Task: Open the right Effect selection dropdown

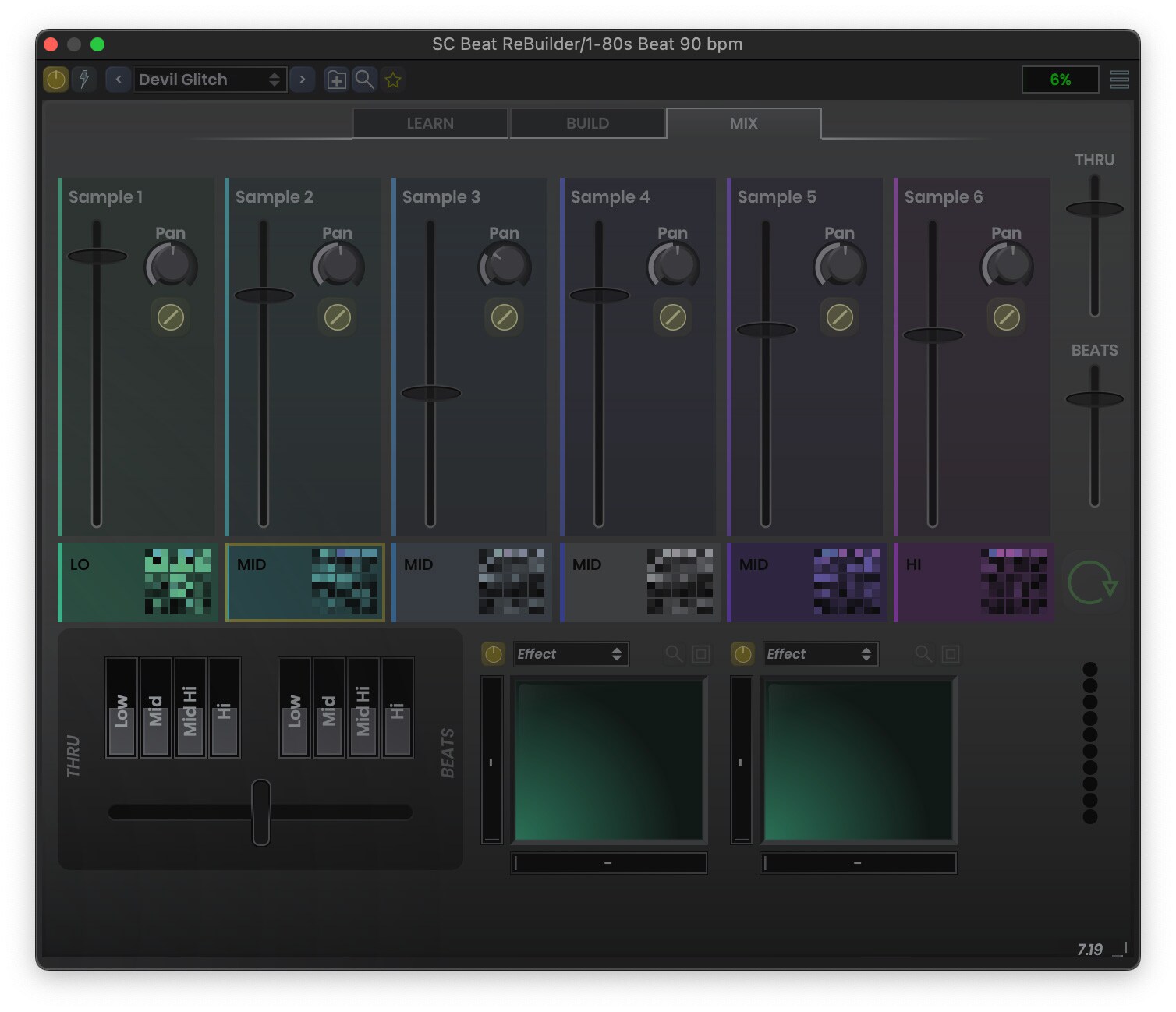Action: tap(820, 654)
